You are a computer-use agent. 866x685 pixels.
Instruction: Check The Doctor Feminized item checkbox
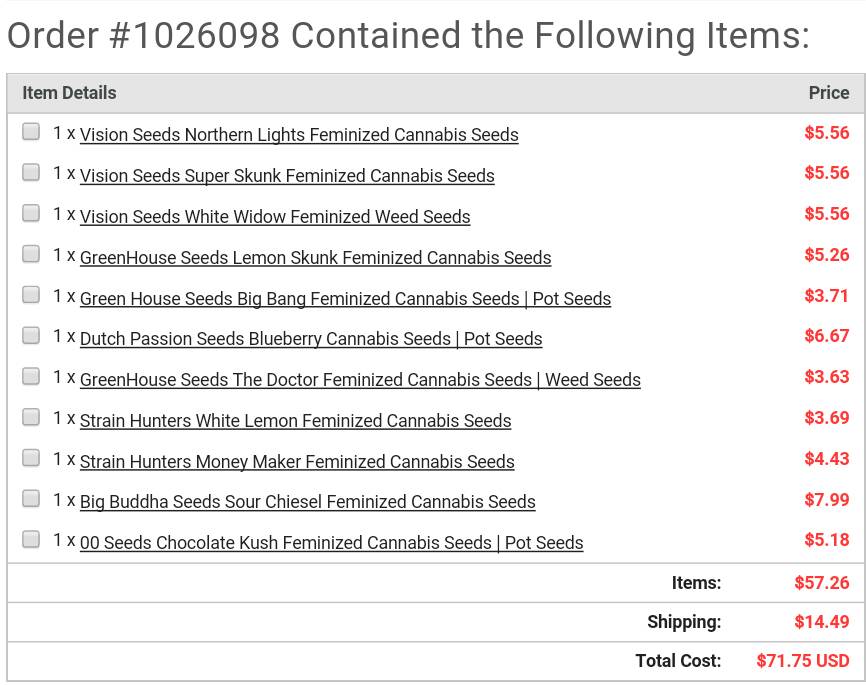click(31, 376)
